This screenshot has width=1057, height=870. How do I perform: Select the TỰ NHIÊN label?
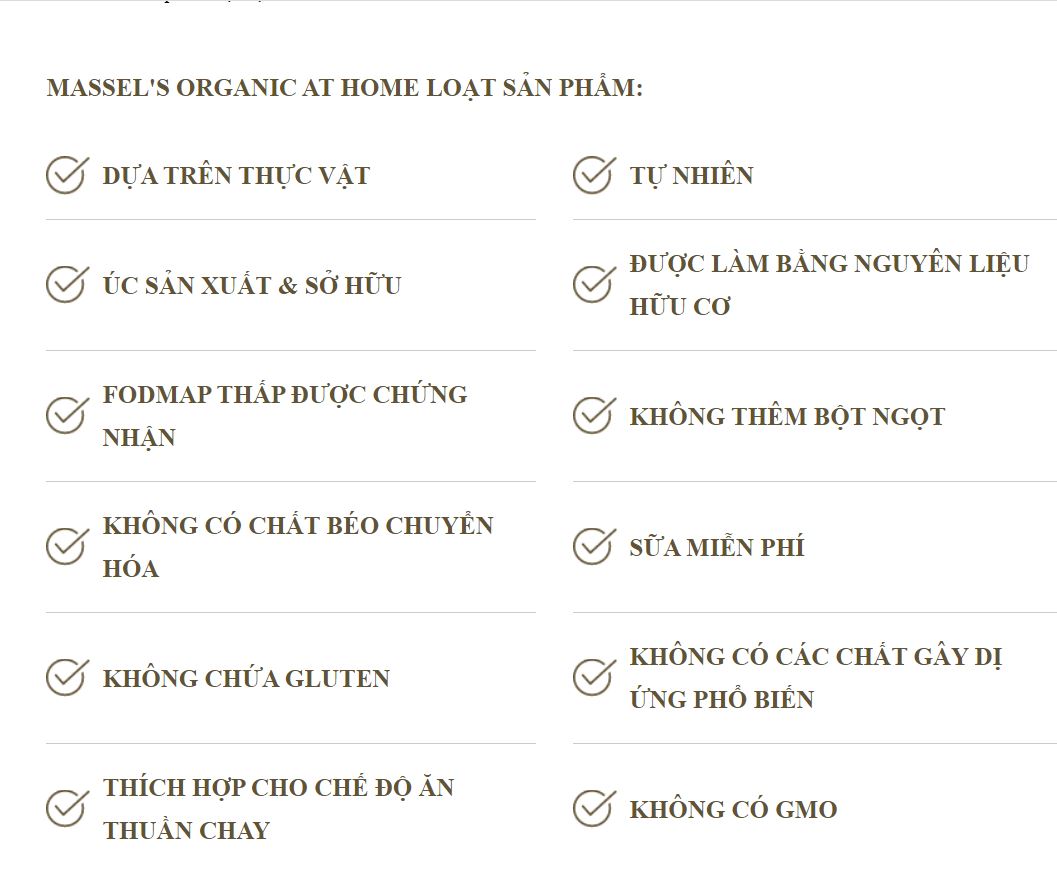(691, 176)
